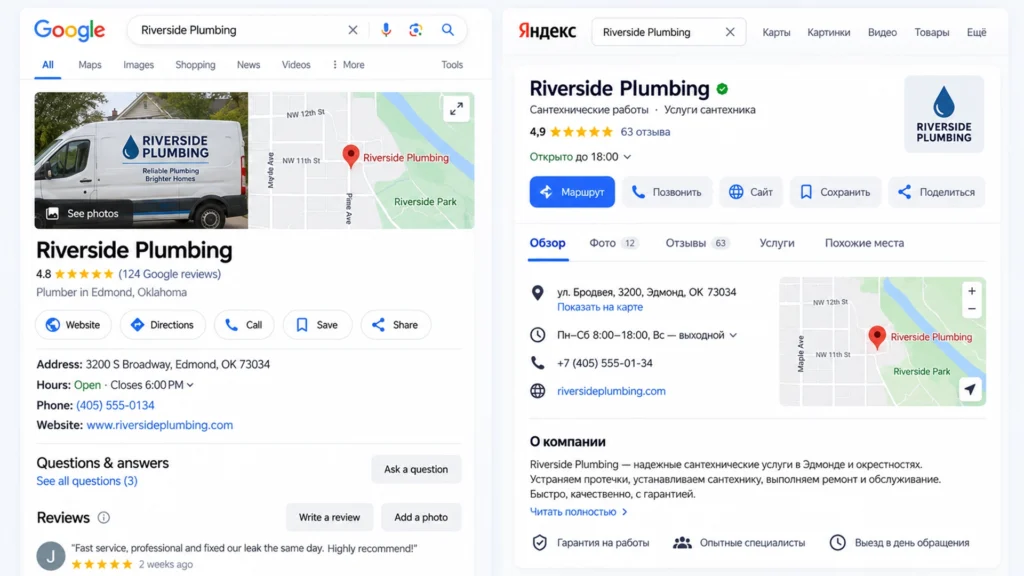
Task: Get Directions to Riverside Plumbing
Action: [x=163, y=325]
